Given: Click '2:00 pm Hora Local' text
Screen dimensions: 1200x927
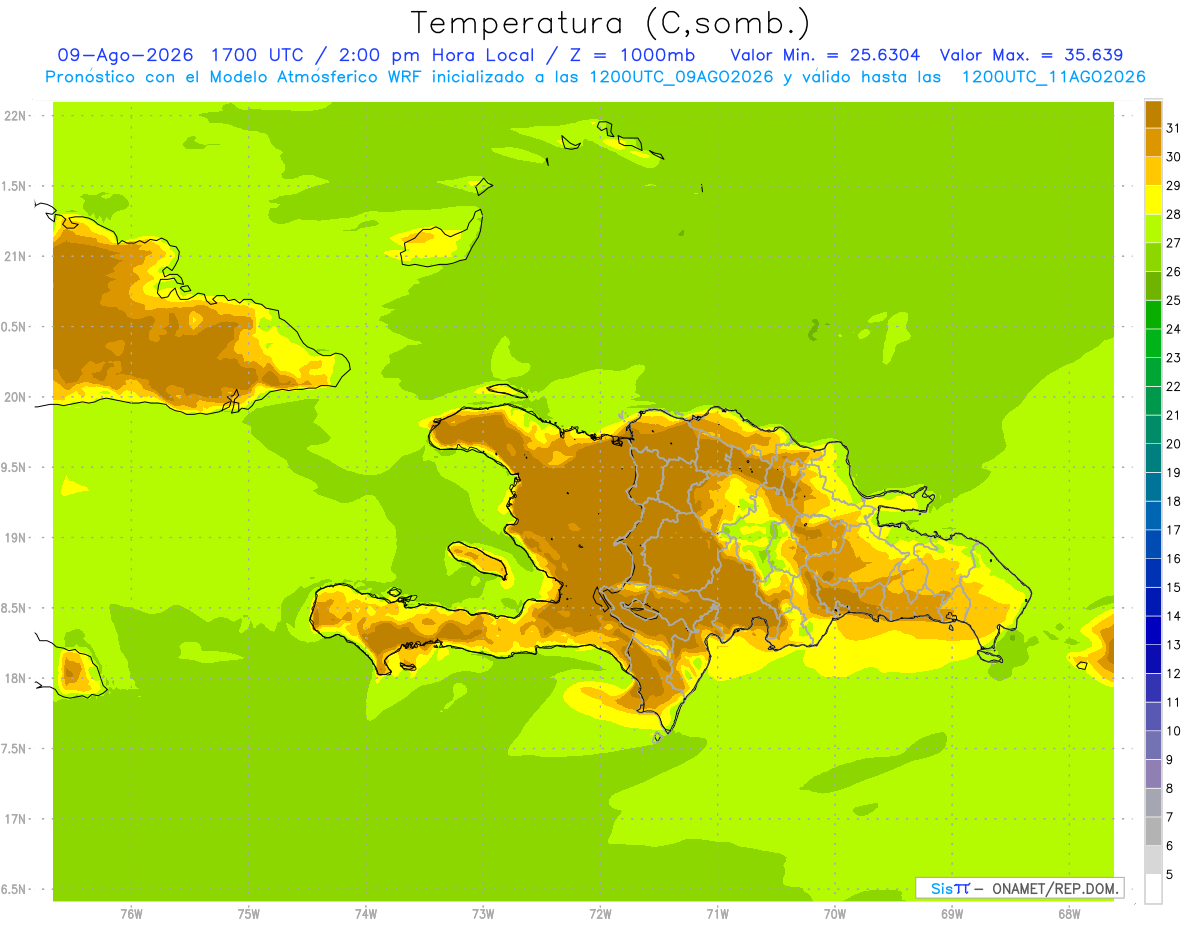Looking at the screenshot, I should tap(439, 55).
